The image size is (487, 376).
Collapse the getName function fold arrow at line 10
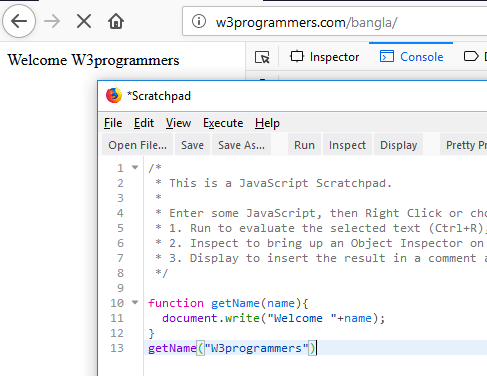(135, 302)
